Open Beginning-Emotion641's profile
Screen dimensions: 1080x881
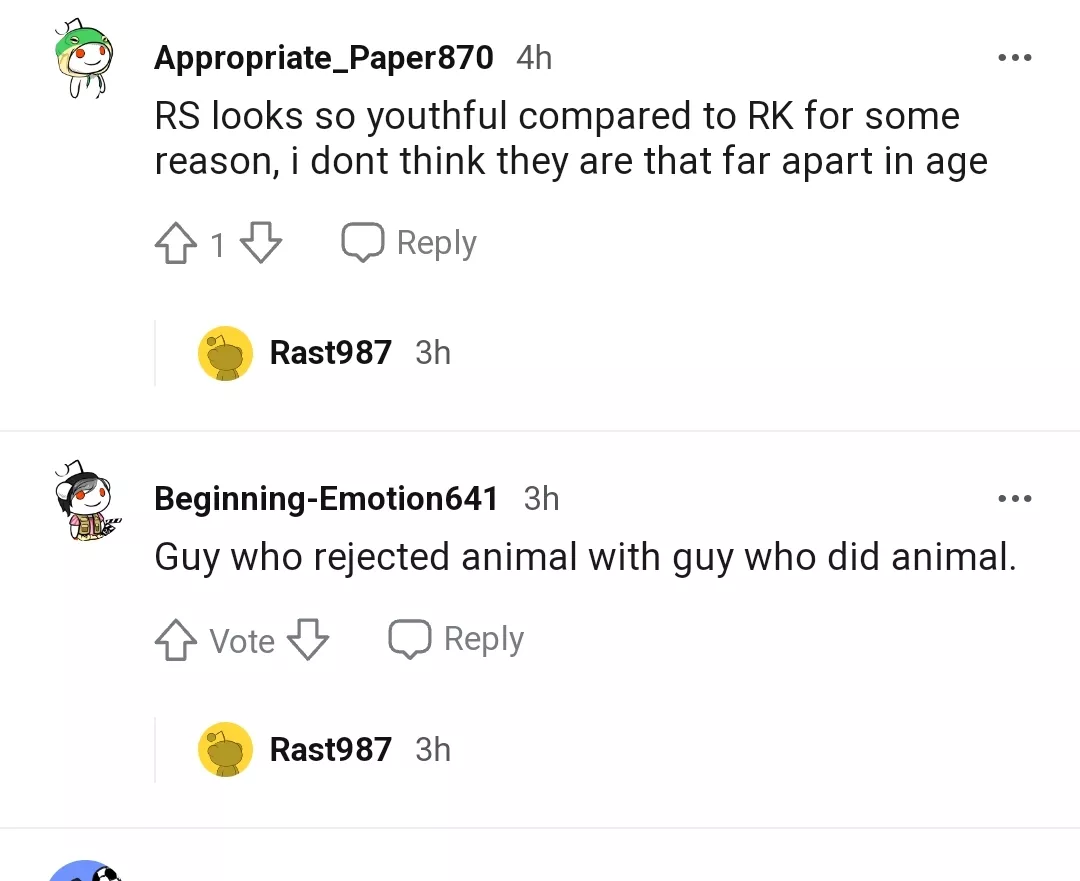[x=325, y=498]
